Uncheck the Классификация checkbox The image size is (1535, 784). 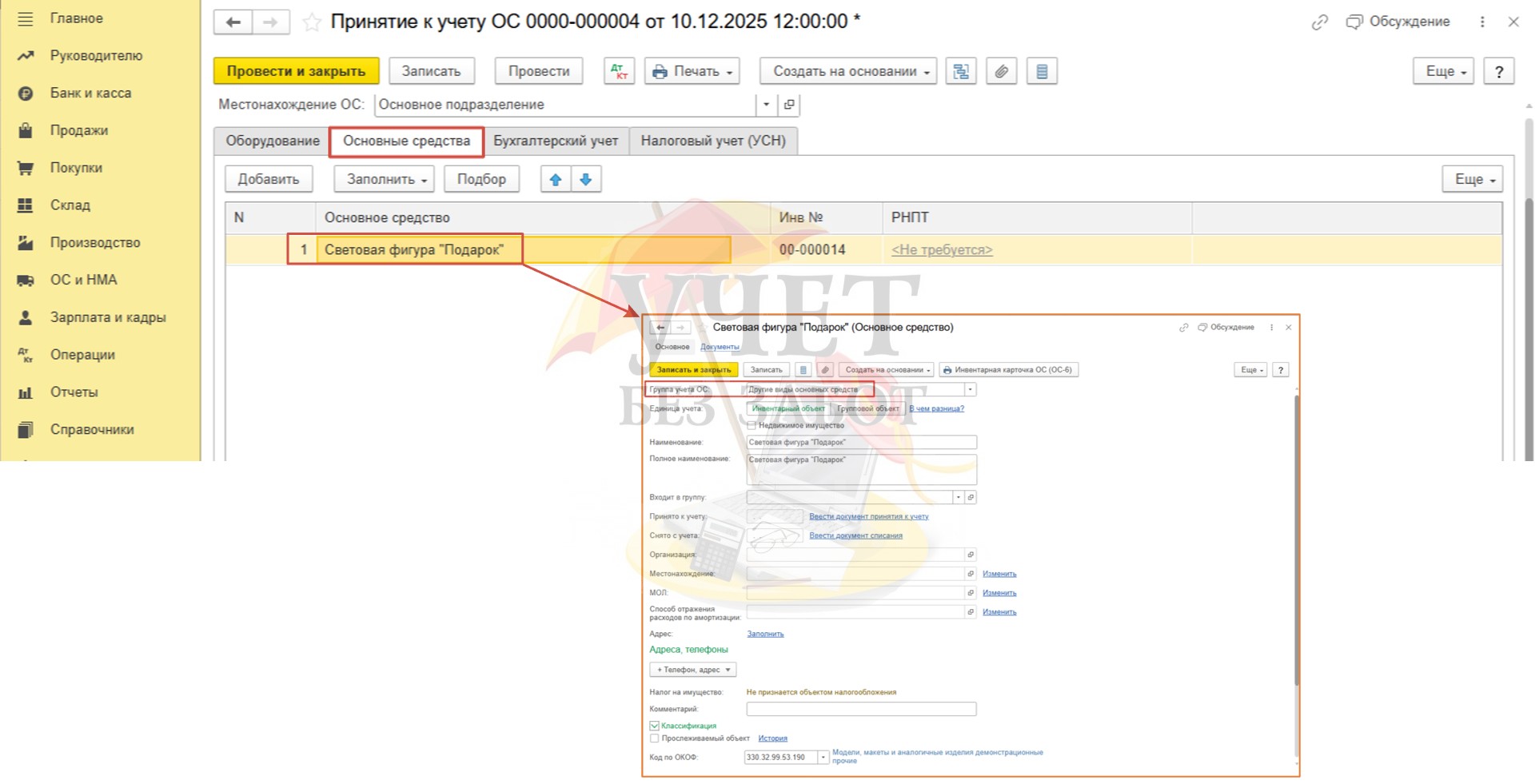click(654, 726)
